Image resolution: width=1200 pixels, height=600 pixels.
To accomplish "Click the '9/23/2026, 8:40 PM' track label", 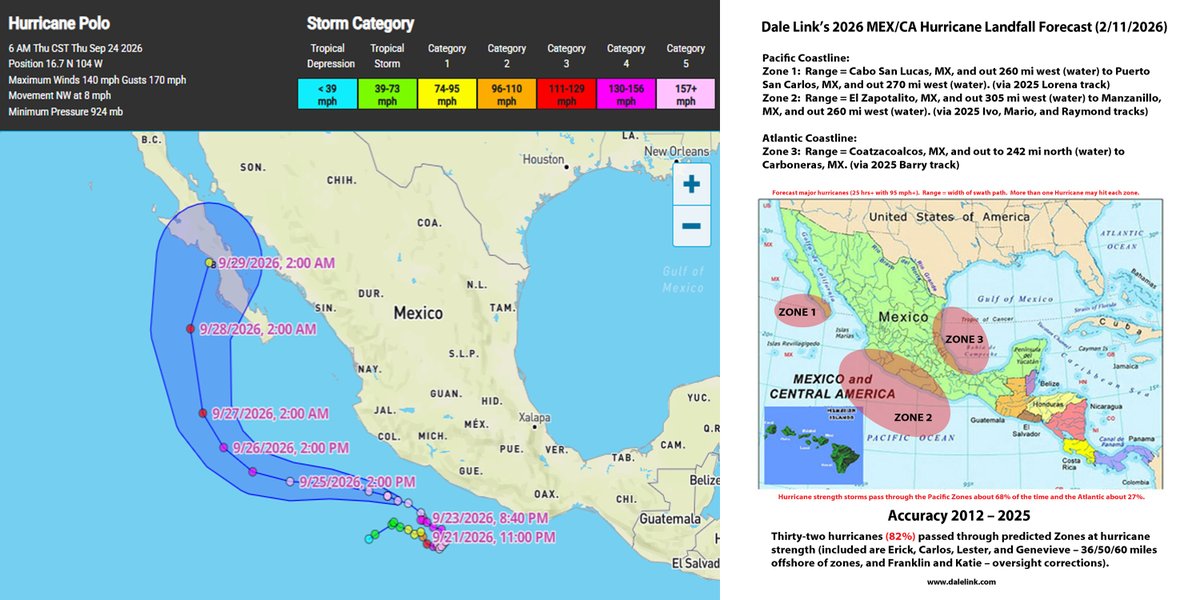I will pos(491,518).
